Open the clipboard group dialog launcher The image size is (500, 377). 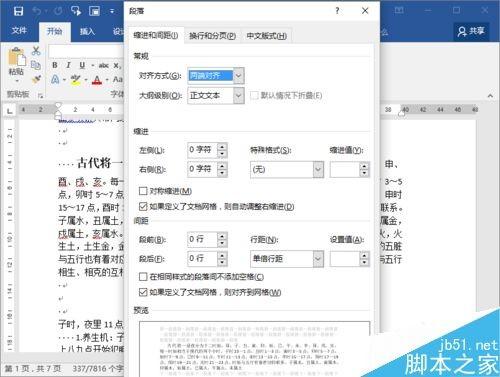pos(41,96)
